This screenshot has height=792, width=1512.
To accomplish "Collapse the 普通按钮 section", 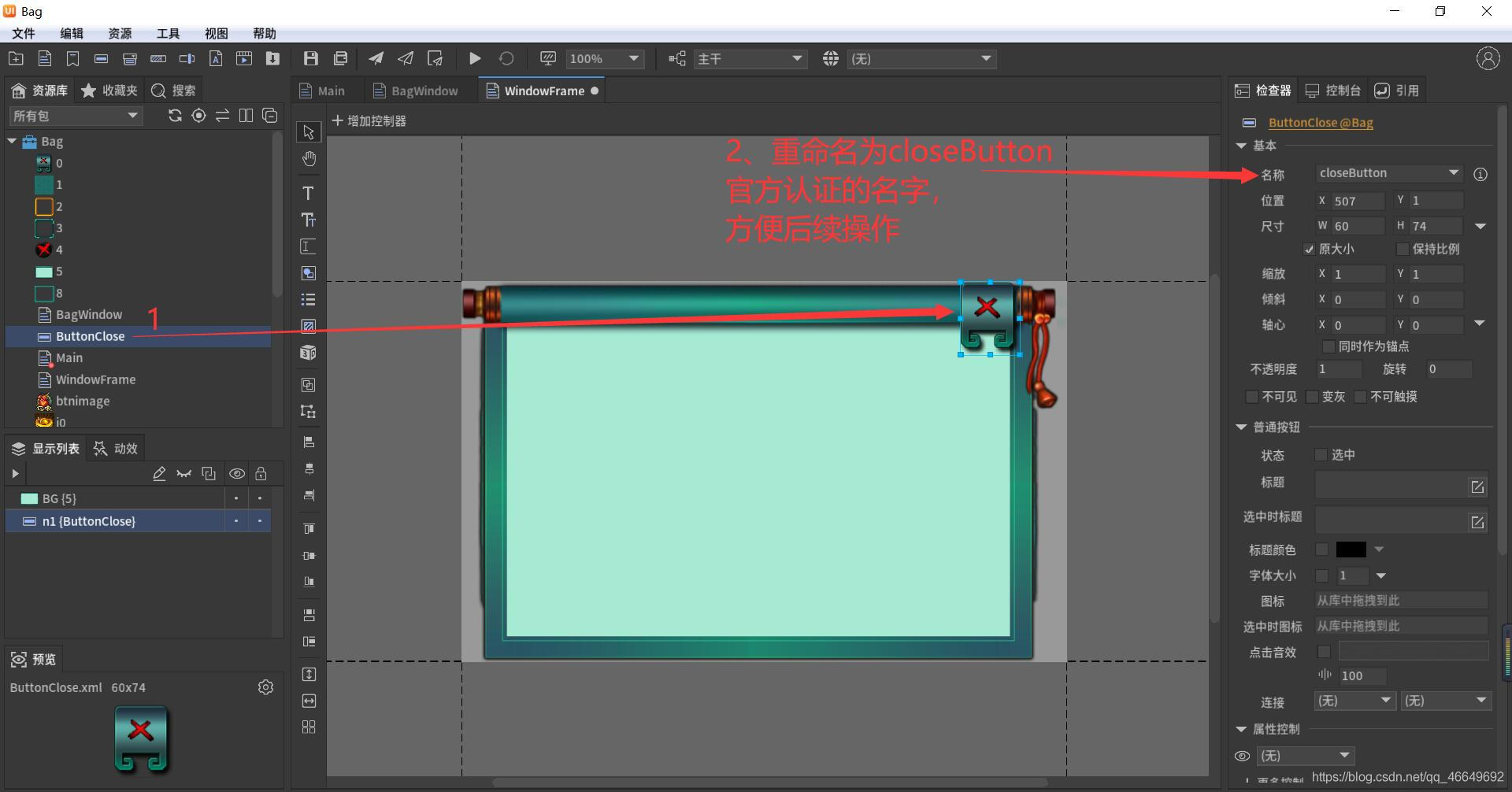I will 1241,427.
